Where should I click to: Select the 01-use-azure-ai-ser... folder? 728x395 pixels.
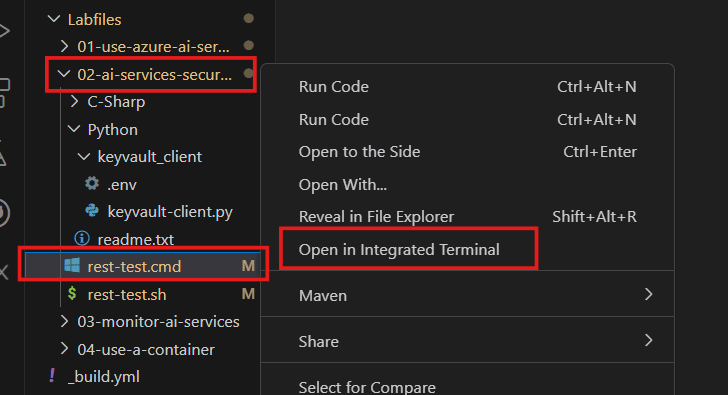coord(153,46)
